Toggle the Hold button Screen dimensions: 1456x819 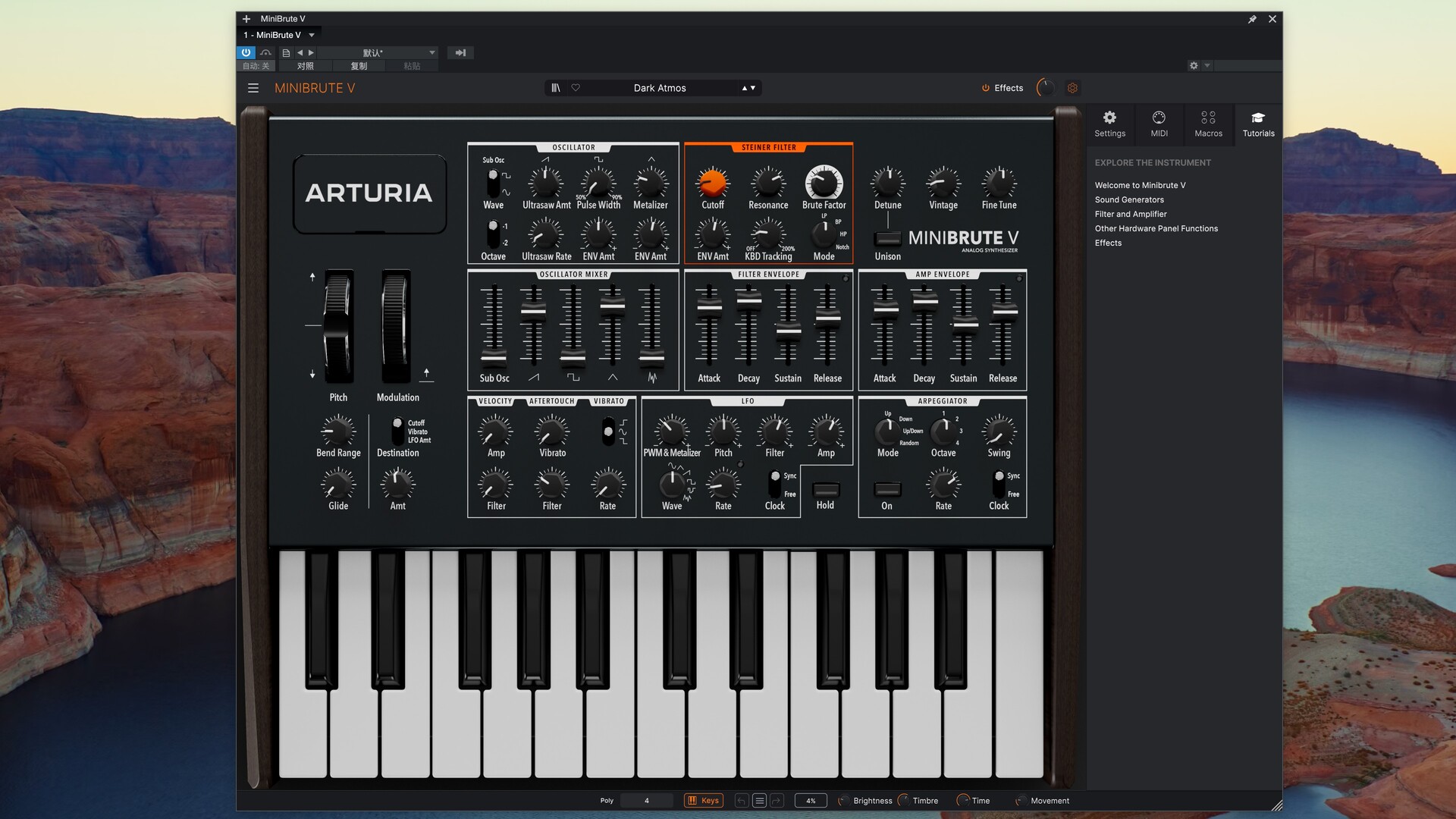coord(826,489)
